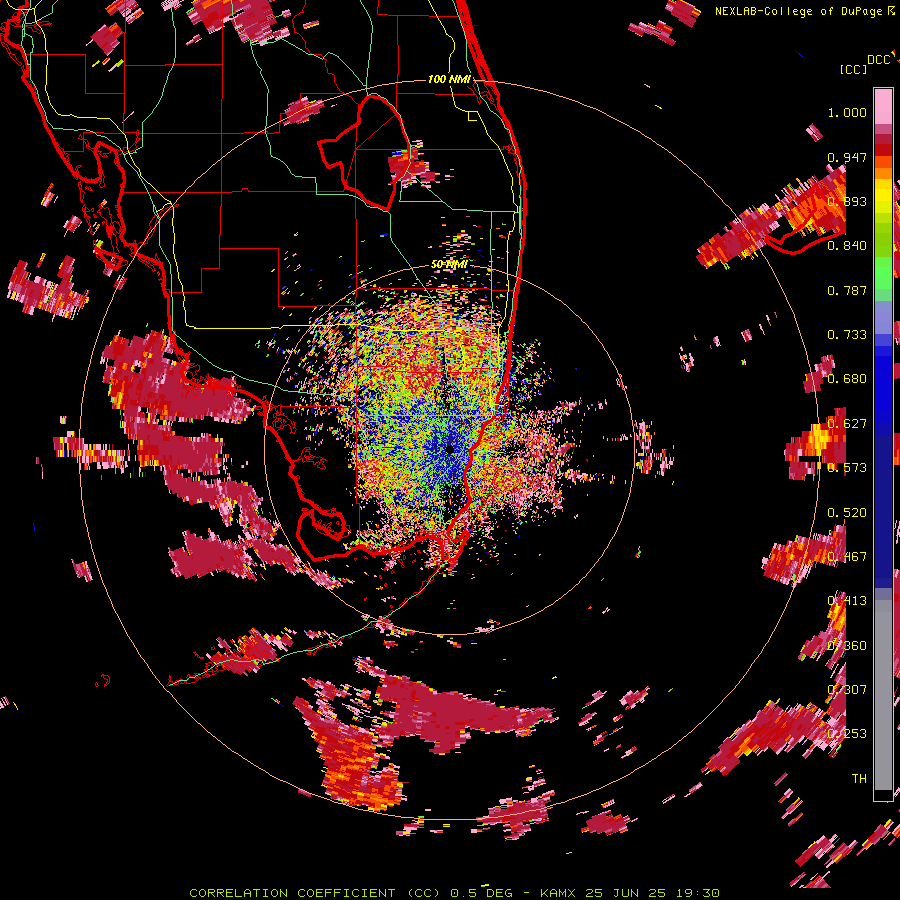Click the 0.5 DEG elevation text
Screen dimensions: 900x900
482,893
